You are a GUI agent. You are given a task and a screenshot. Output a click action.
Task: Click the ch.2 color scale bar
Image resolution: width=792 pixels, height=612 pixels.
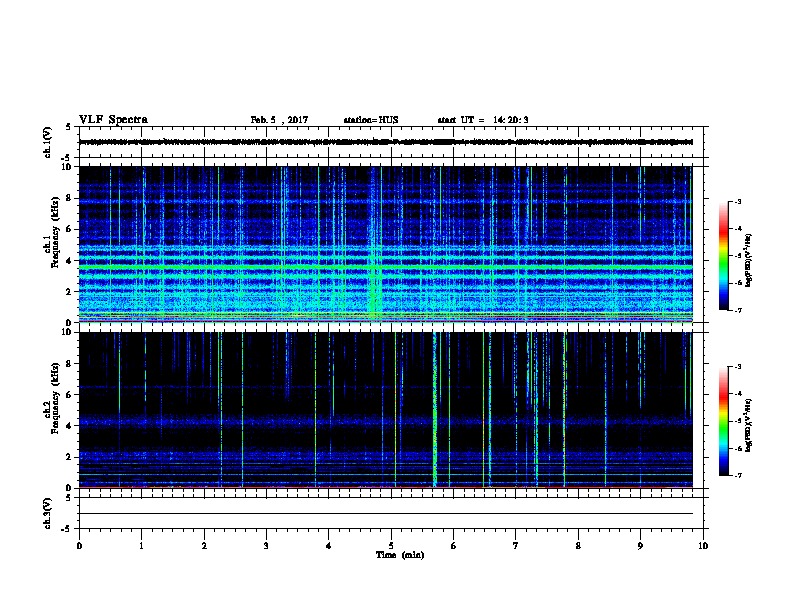723,421
